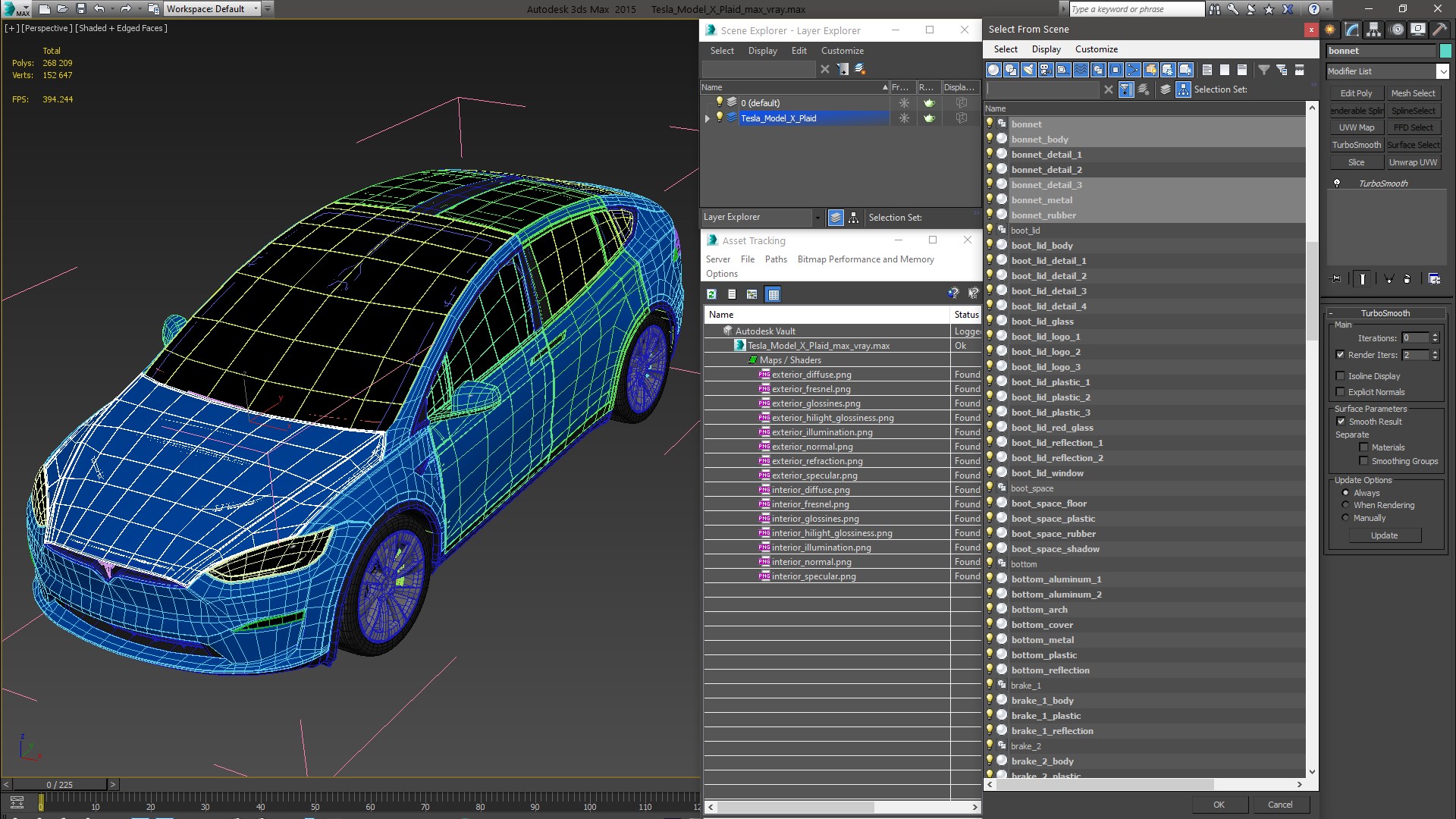Toggle Display Shapes filter in Select From Scene
The width and height of the screenshot is (1456, 819).
1011,70
